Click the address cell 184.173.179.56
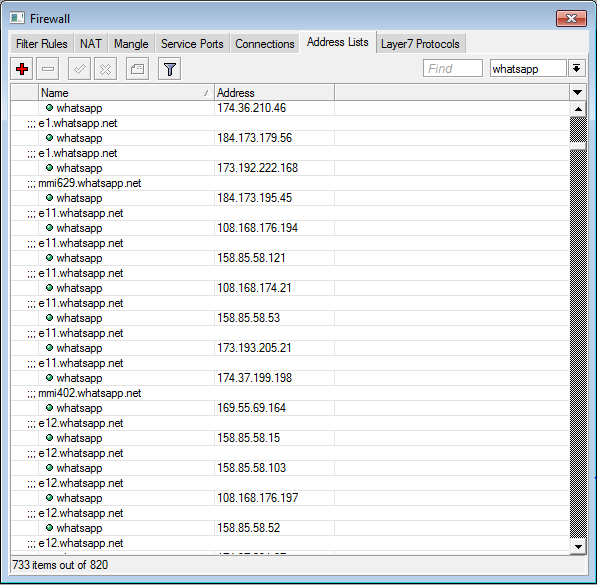Screen dimensions: 597x585 click(x=274, y=138)
